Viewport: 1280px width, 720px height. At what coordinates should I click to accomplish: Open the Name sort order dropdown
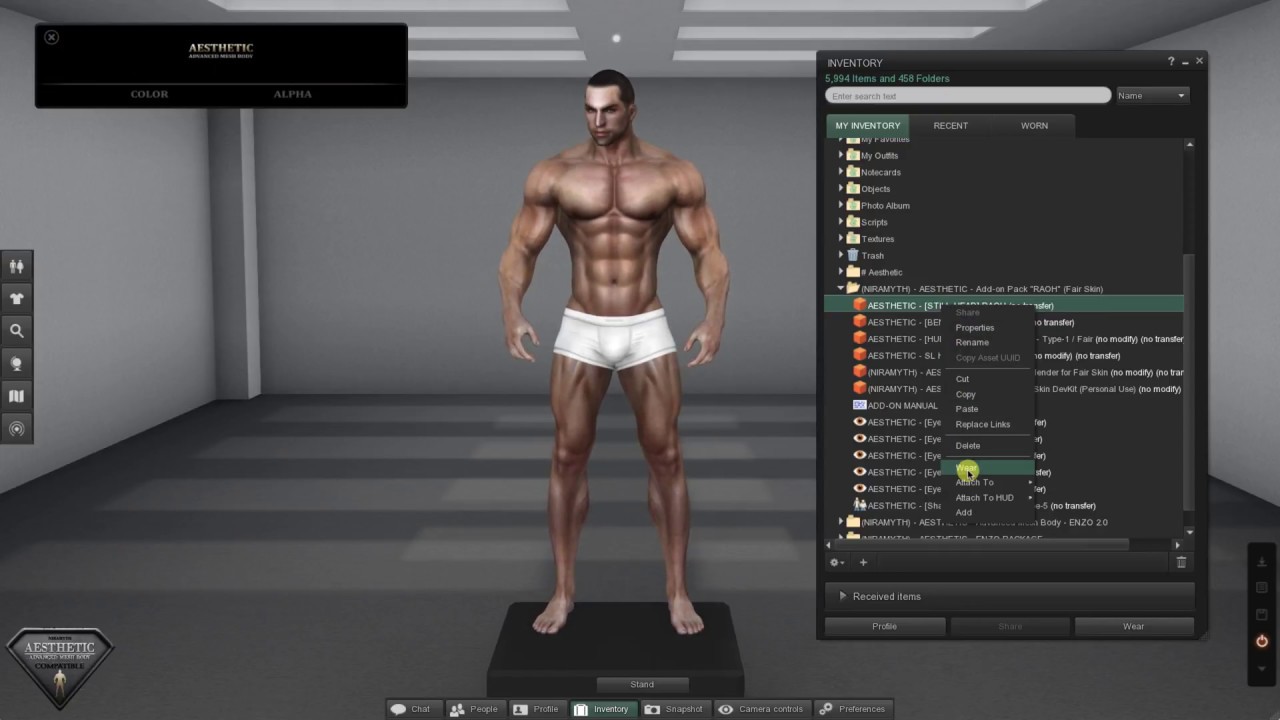tap(1152, 96)
